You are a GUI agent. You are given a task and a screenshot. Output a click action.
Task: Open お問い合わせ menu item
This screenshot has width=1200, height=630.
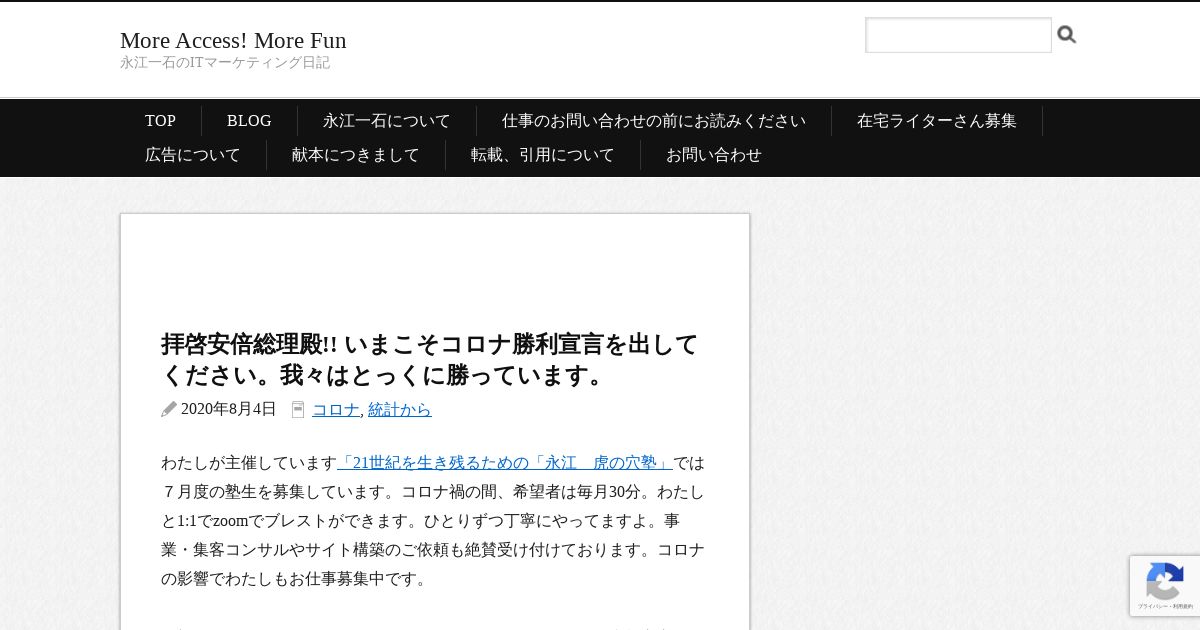pos(713,155)
